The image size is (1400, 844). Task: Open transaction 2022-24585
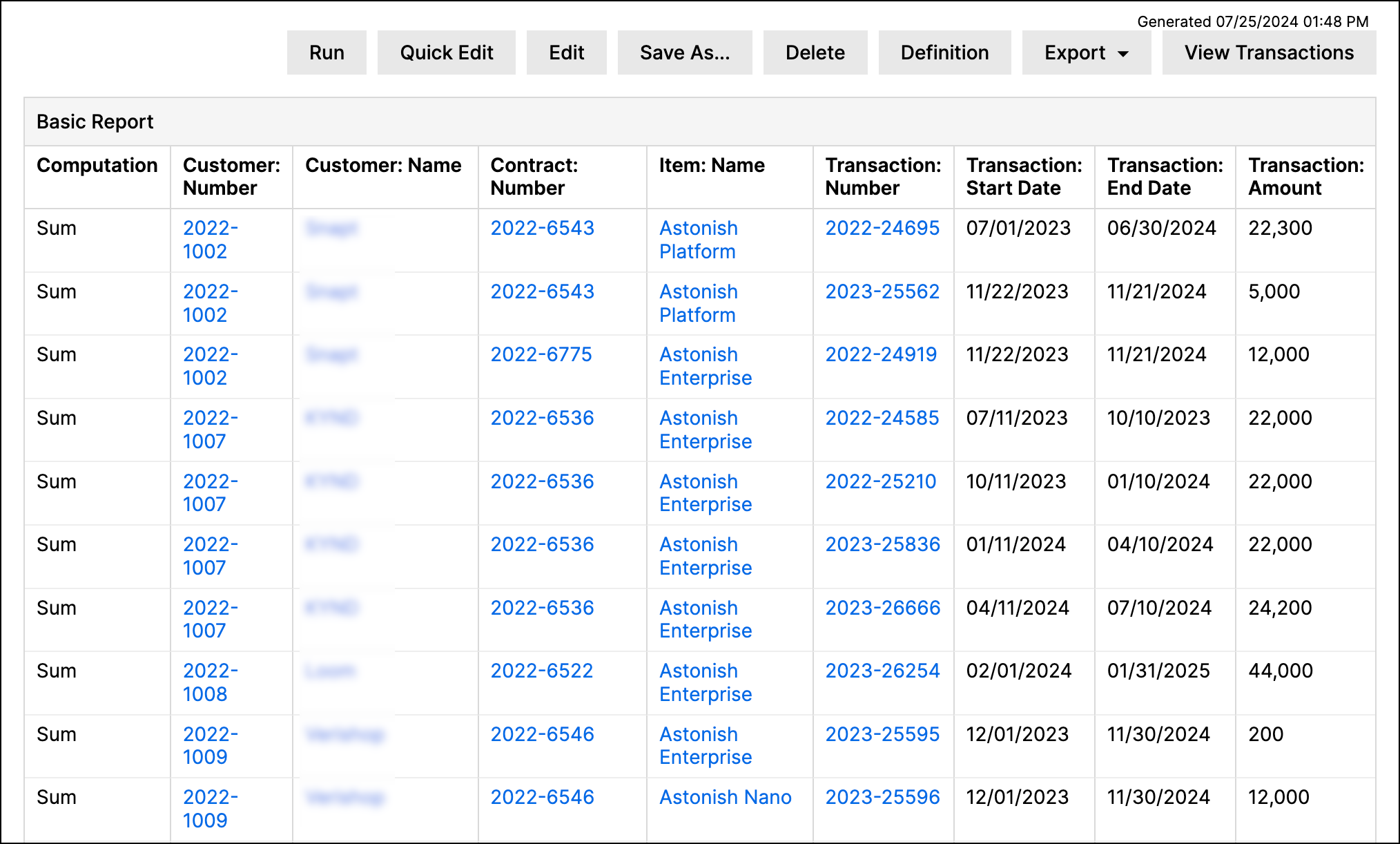882,418
